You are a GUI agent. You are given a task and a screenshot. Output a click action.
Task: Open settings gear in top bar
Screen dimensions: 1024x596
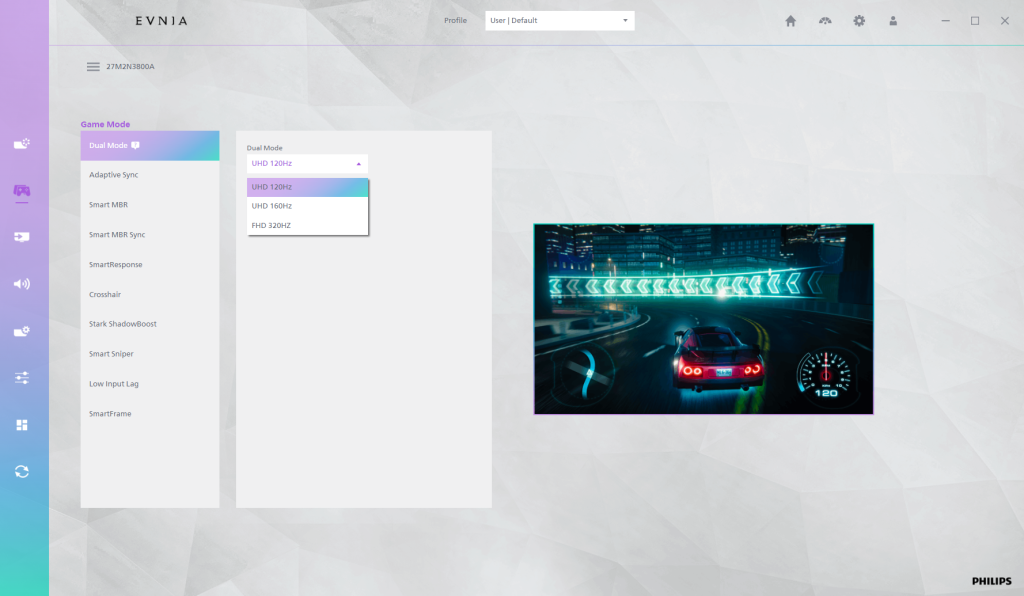pos(859,21)
